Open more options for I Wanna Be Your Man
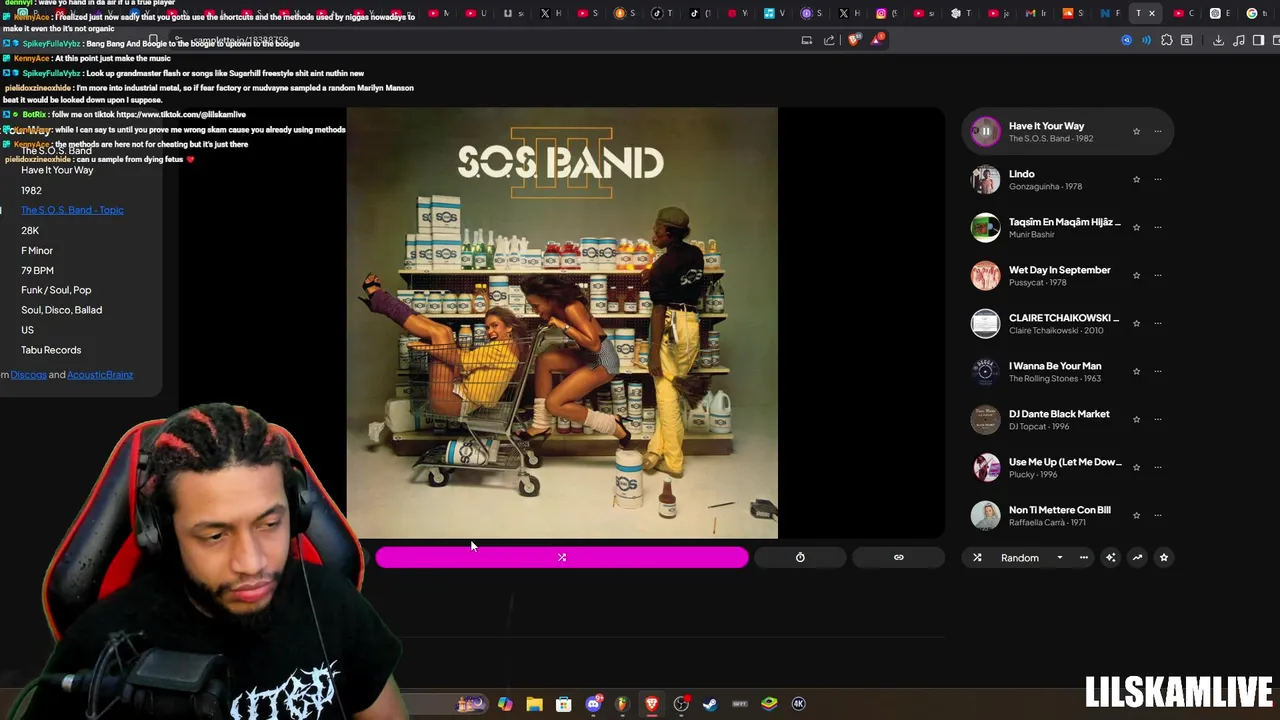Image resolution: width=1280 pixels, height=720 pixels. [x=1158, y=371]
